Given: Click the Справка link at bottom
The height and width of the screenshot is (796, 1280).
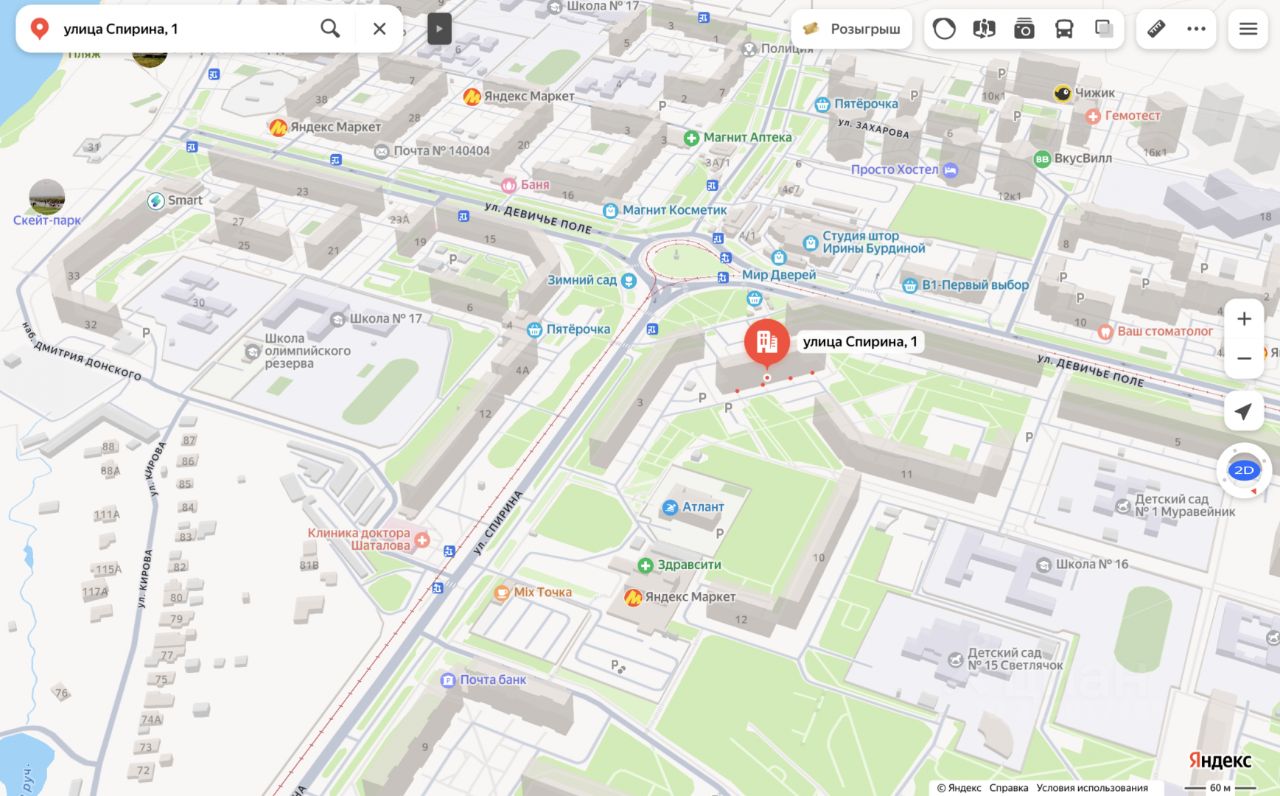Looking at the screenshot, I should (x=1008, y=788).
